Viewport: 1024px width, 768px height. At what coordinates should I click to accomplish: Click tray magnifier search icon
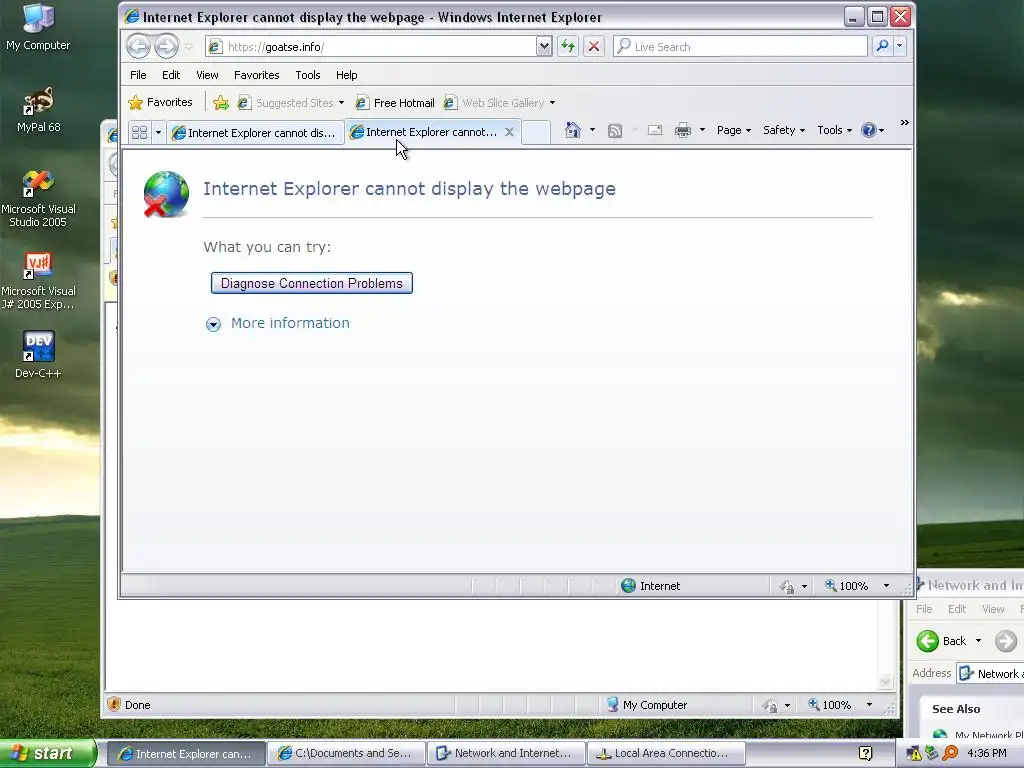[950, 753]
